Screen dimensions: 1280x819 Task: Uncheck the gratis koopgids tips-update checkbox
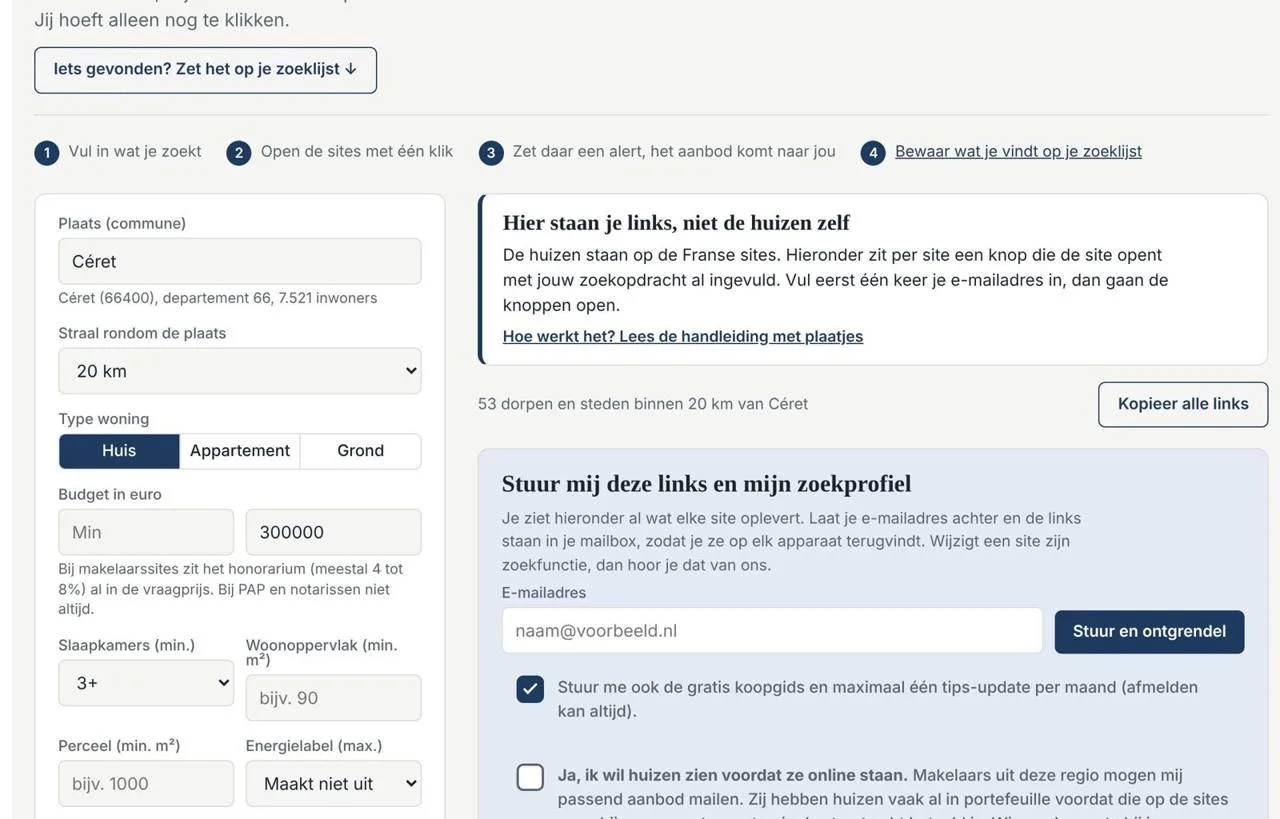(x=530, y=689)
